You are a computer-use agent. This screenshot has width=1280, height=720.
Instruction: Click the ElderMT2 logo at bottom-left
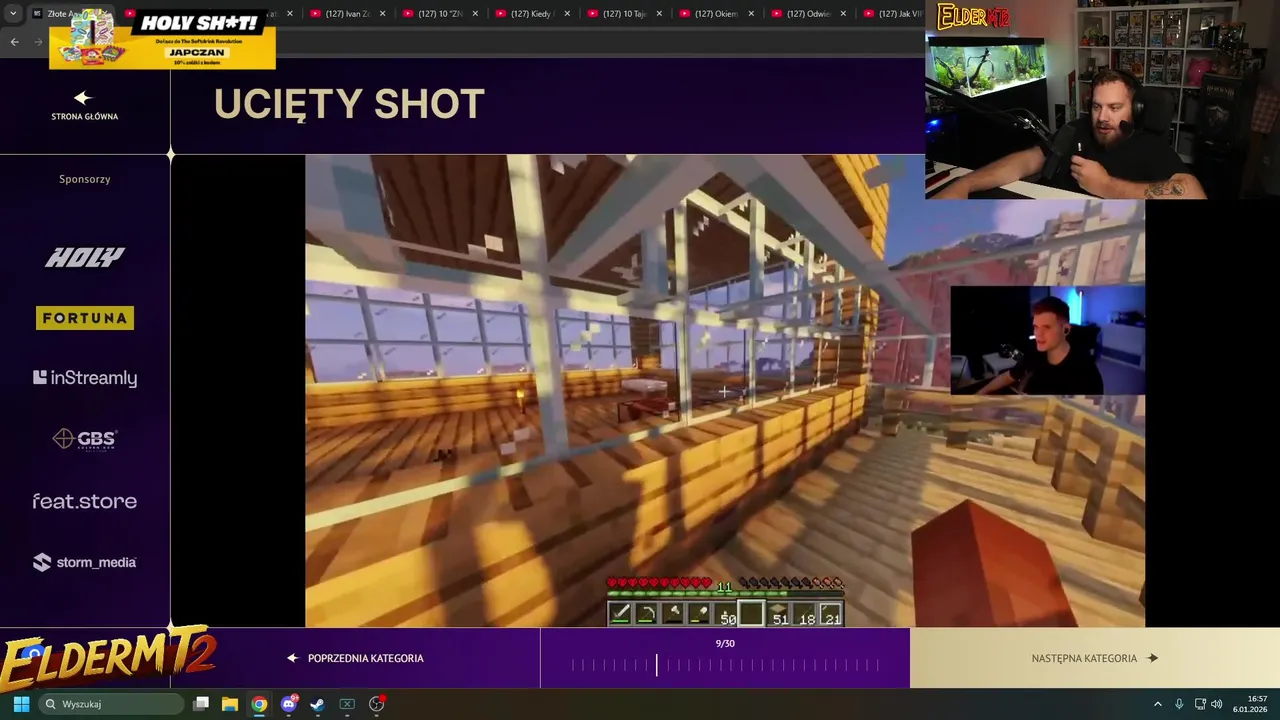coord(108,660)
